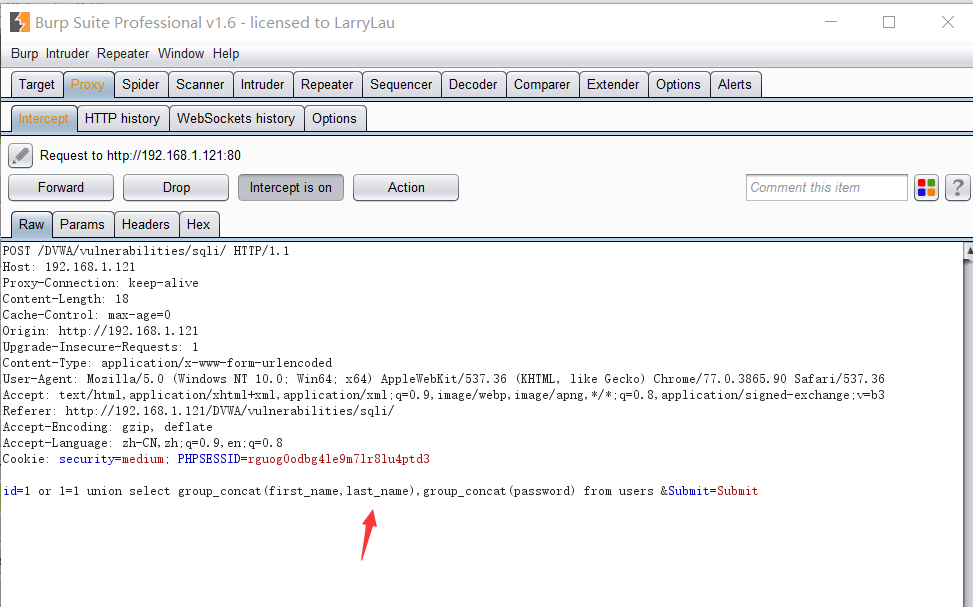Click the POST /DVWA/vulnerabilities/sqli/ request line
This screenshot has height=607, width=973.
click(146, 251)
